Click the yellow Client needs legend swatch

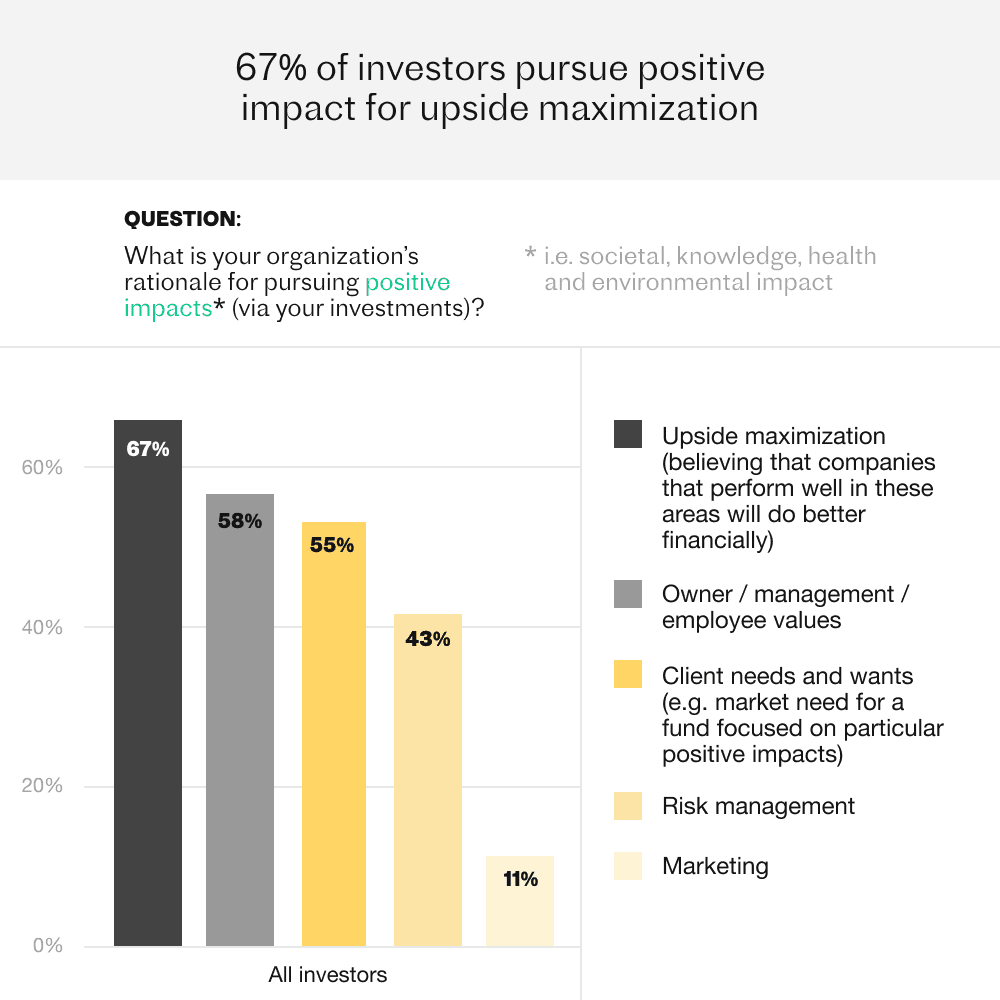click(x=628, y=674)
